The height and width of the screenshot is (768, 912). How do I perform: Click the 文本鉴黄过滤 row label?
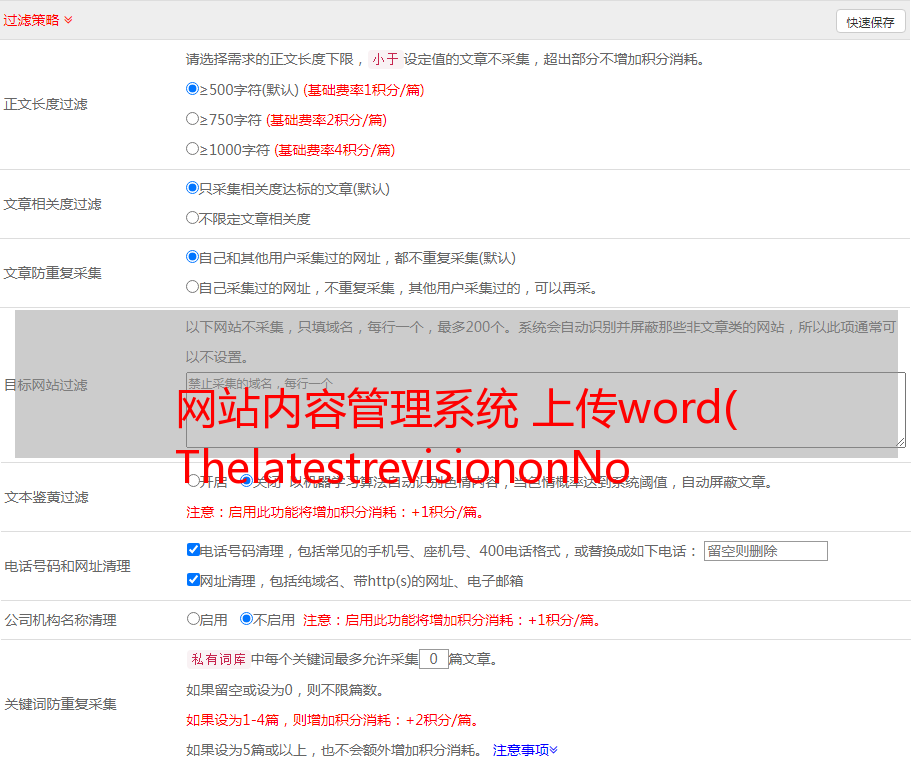tap(47, 497)
